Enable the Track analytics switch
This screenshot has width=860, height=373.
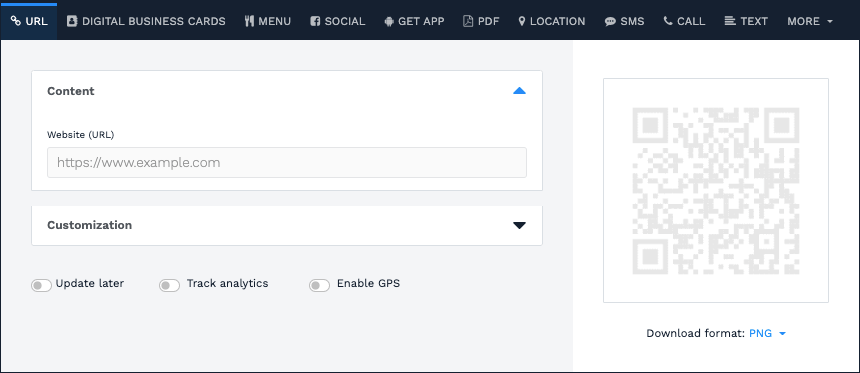click(169, 285)
